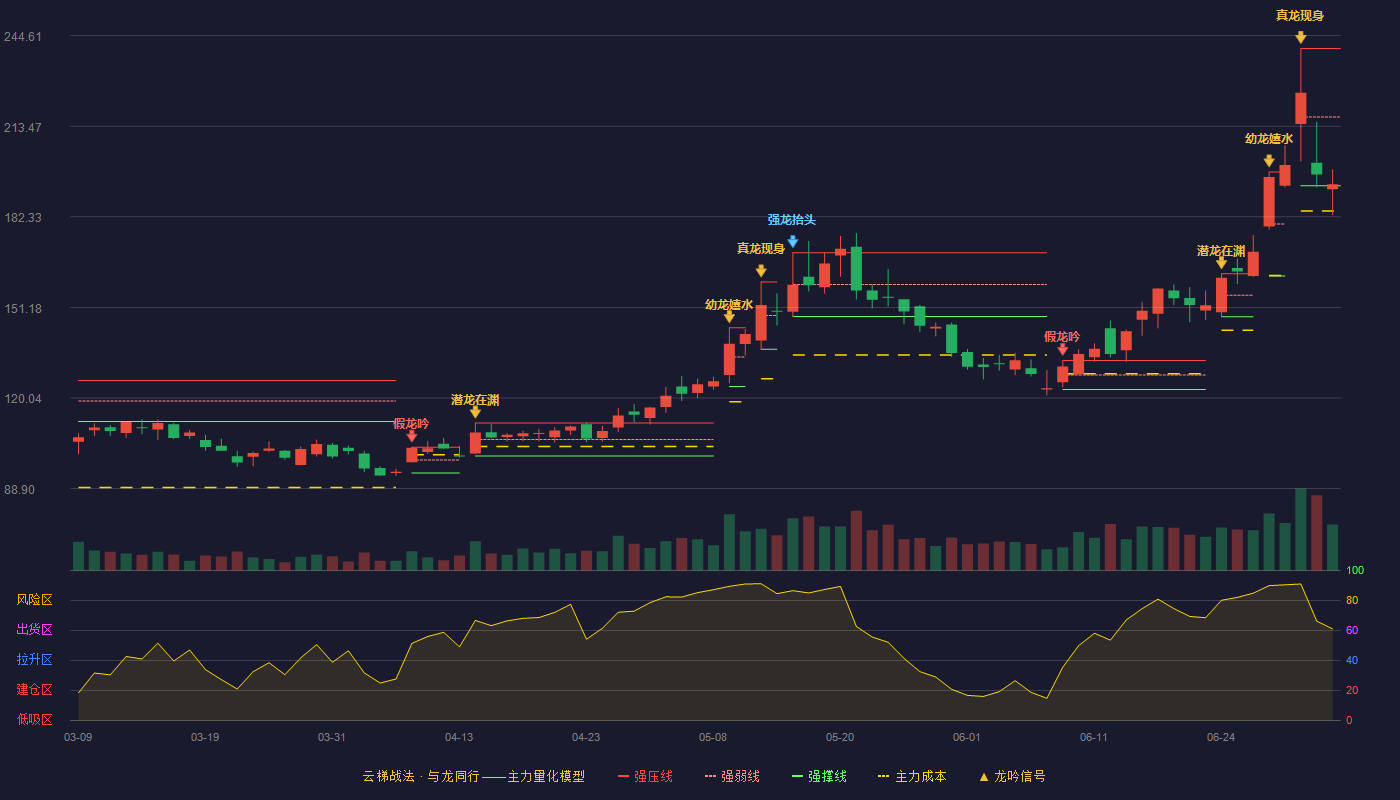Select the 出货区 zone label
Viewport: 1400px width, 800px height.
click(x=34, y=630)
